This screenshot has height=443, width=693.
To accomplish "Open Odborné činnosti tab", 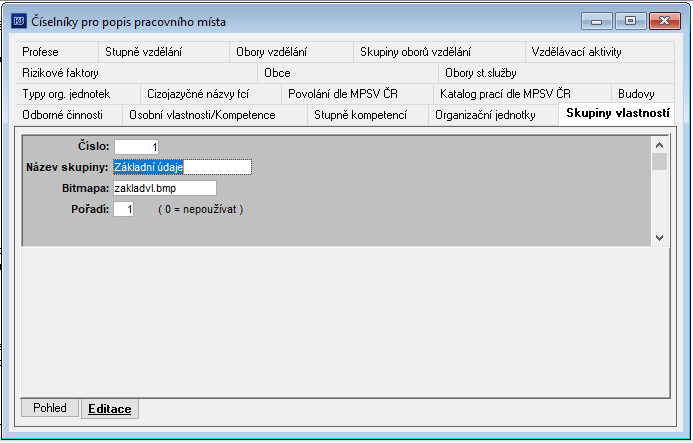I will tap(69, 115).
